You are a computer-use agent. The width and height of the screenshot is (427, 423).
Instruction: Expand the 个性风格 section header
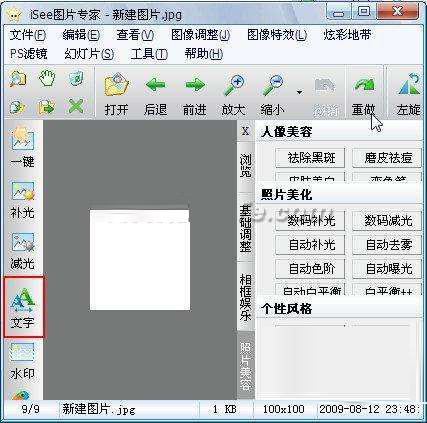(339, 308)
